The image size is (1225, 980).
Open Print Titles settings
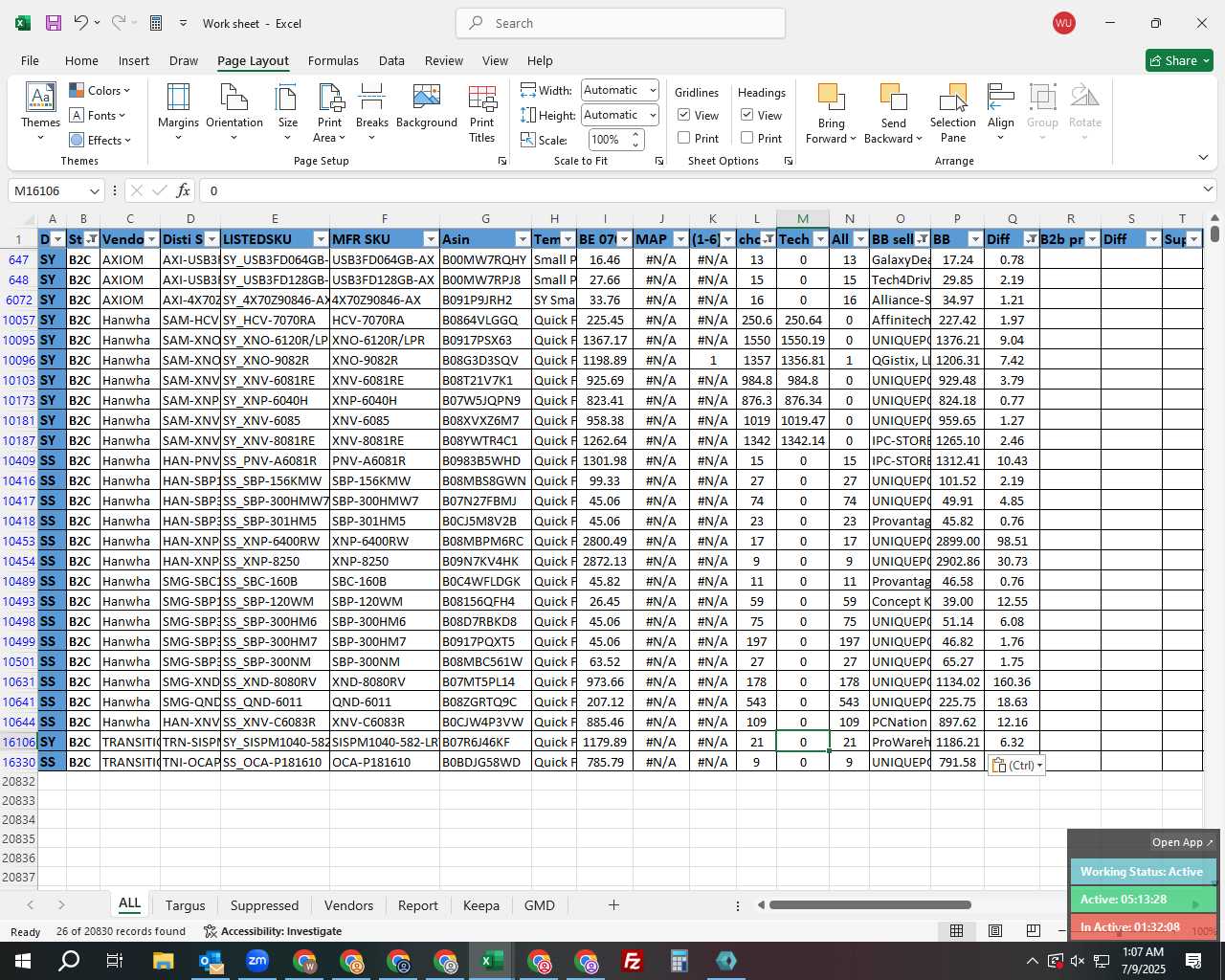pos(482,113)
